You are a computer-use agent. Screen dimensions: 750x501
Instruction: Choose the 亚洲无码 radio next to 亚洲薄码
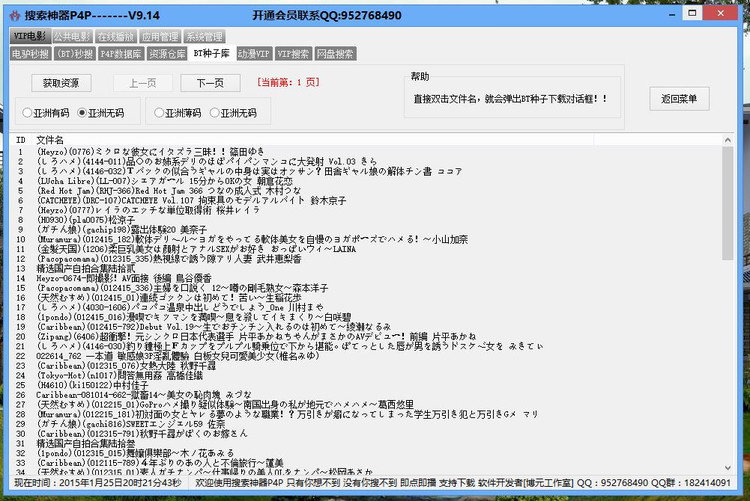pyautogui.click(x=233, y=113)
